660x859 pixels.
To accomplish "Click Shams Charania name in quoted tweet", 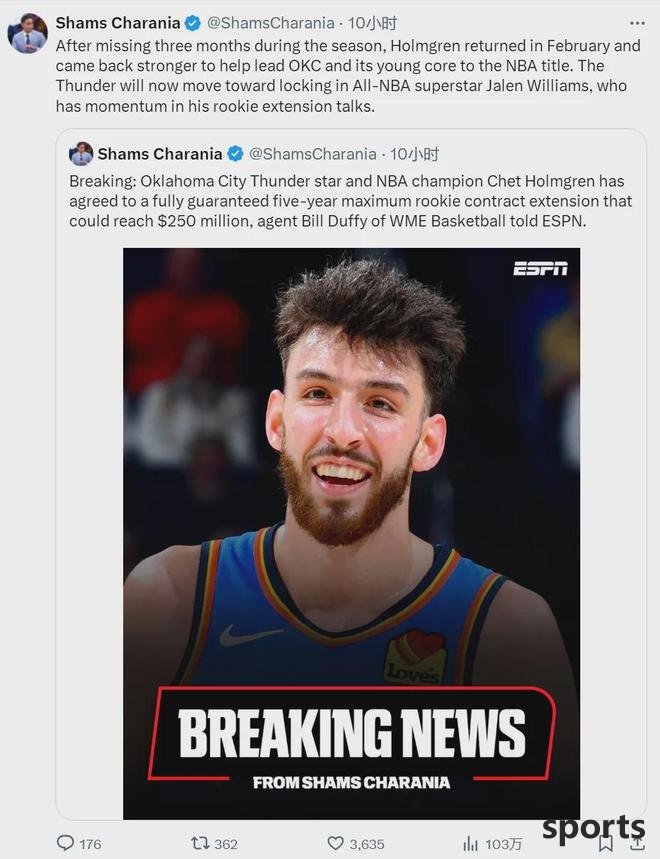I will pyautogui.click(x=160, y=154).
